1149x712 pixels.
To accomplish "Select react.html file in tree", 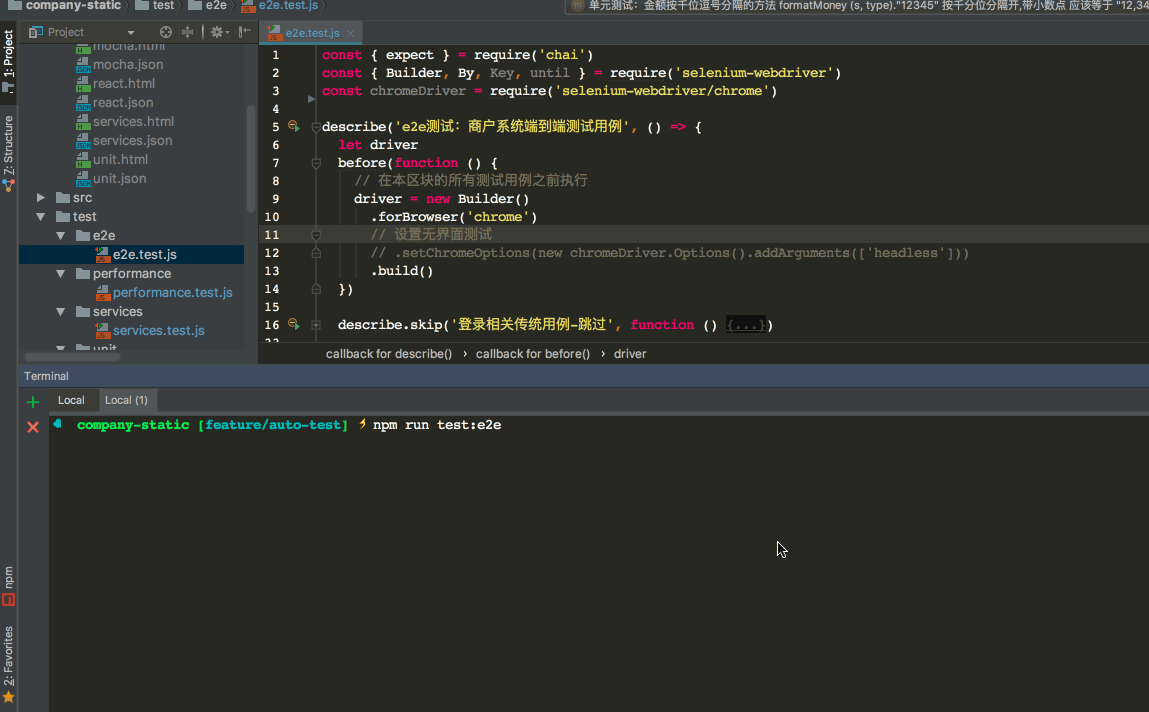I will coord(123,84).
